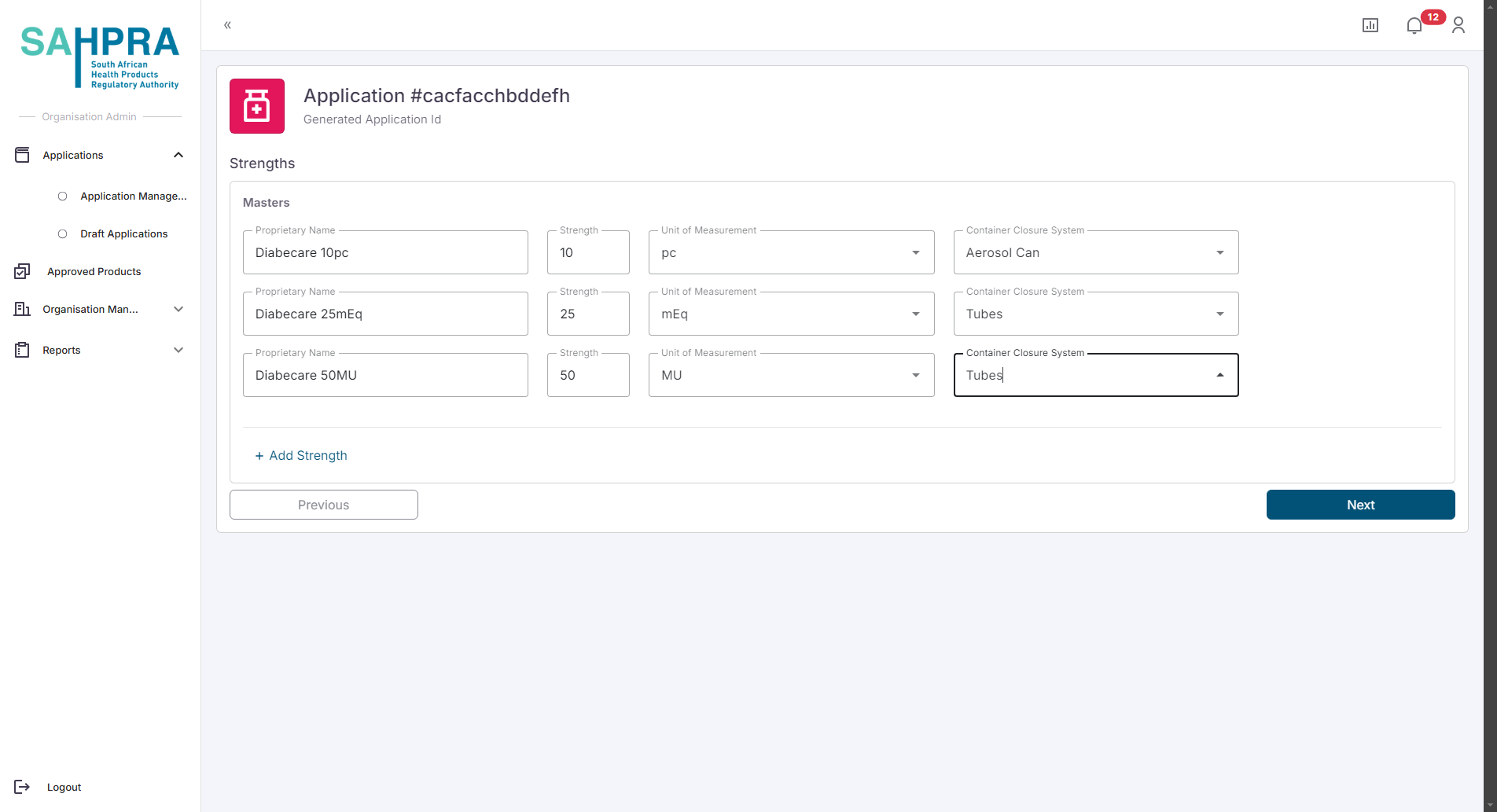Open Container Closure System dropdown showing Aerosol Can
The width and height of the screenshot is (1497, 812).
pos(1095,252)
